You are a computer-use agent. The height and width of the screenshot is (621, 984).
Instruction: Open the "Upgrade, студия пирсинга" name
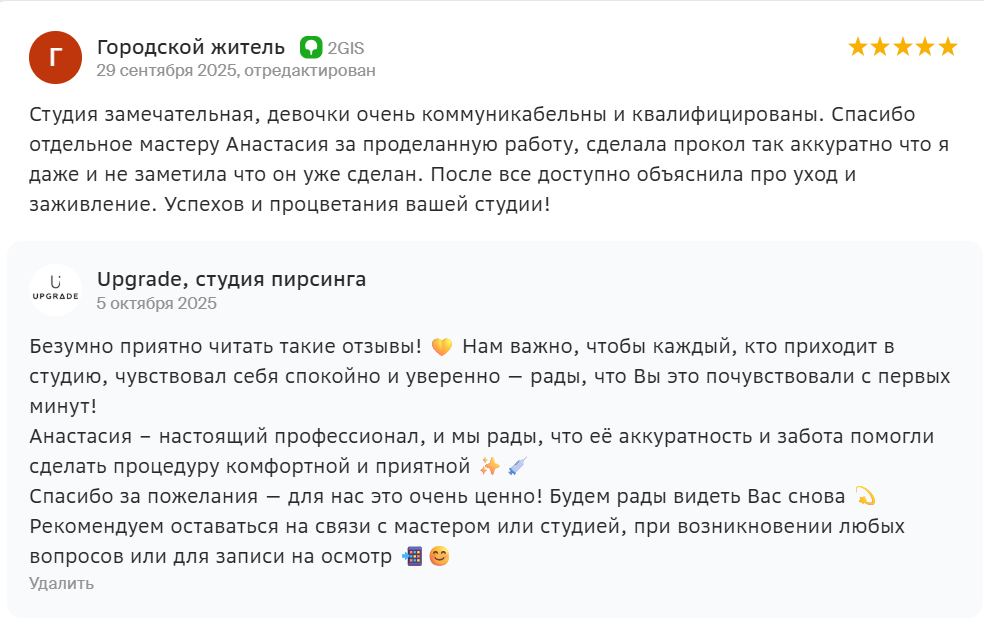pyautogui.click(x=232, y=279)
